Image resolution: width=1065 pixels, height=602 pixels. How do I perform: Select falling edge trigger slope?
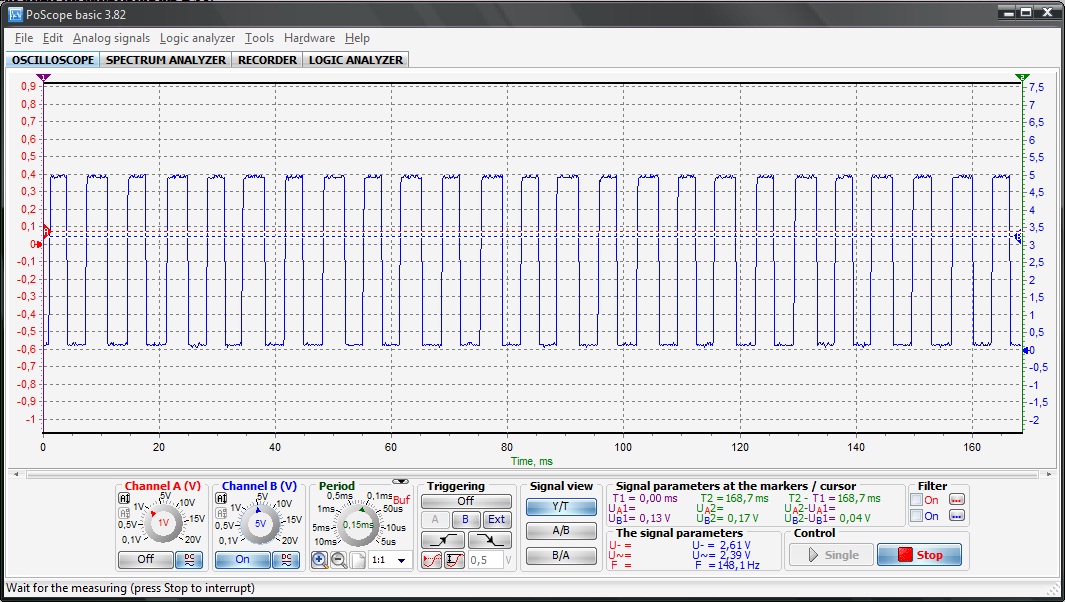click(x=490, y=540)
